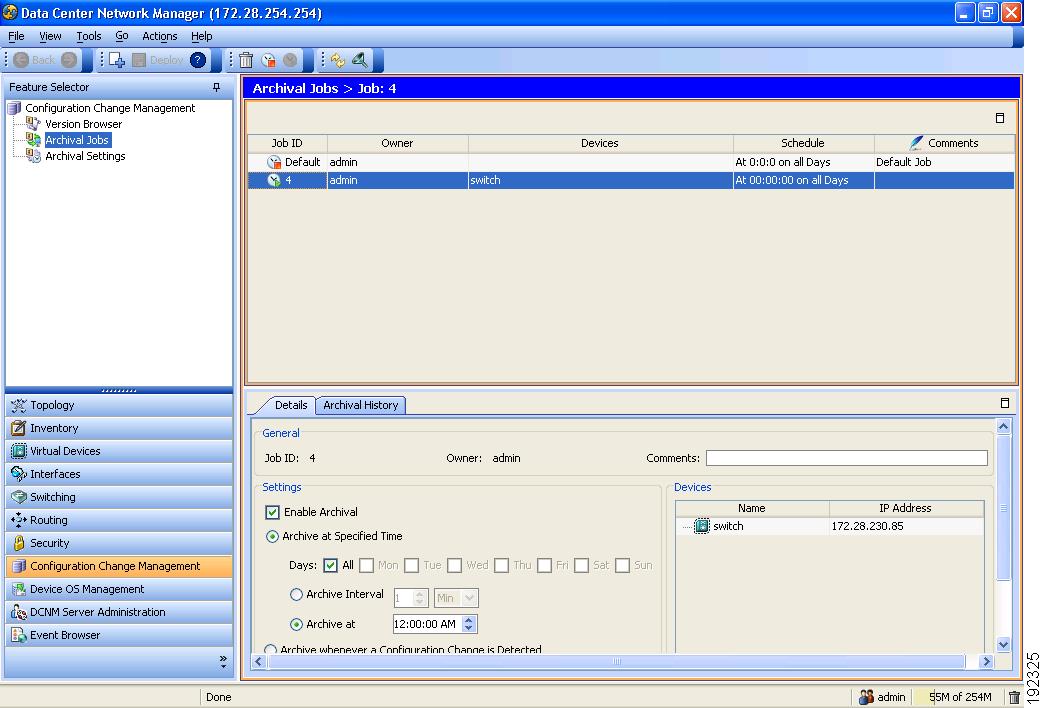Uncheck the Enable Archival checkbox
1044x708 pixels.
(272, 512)
